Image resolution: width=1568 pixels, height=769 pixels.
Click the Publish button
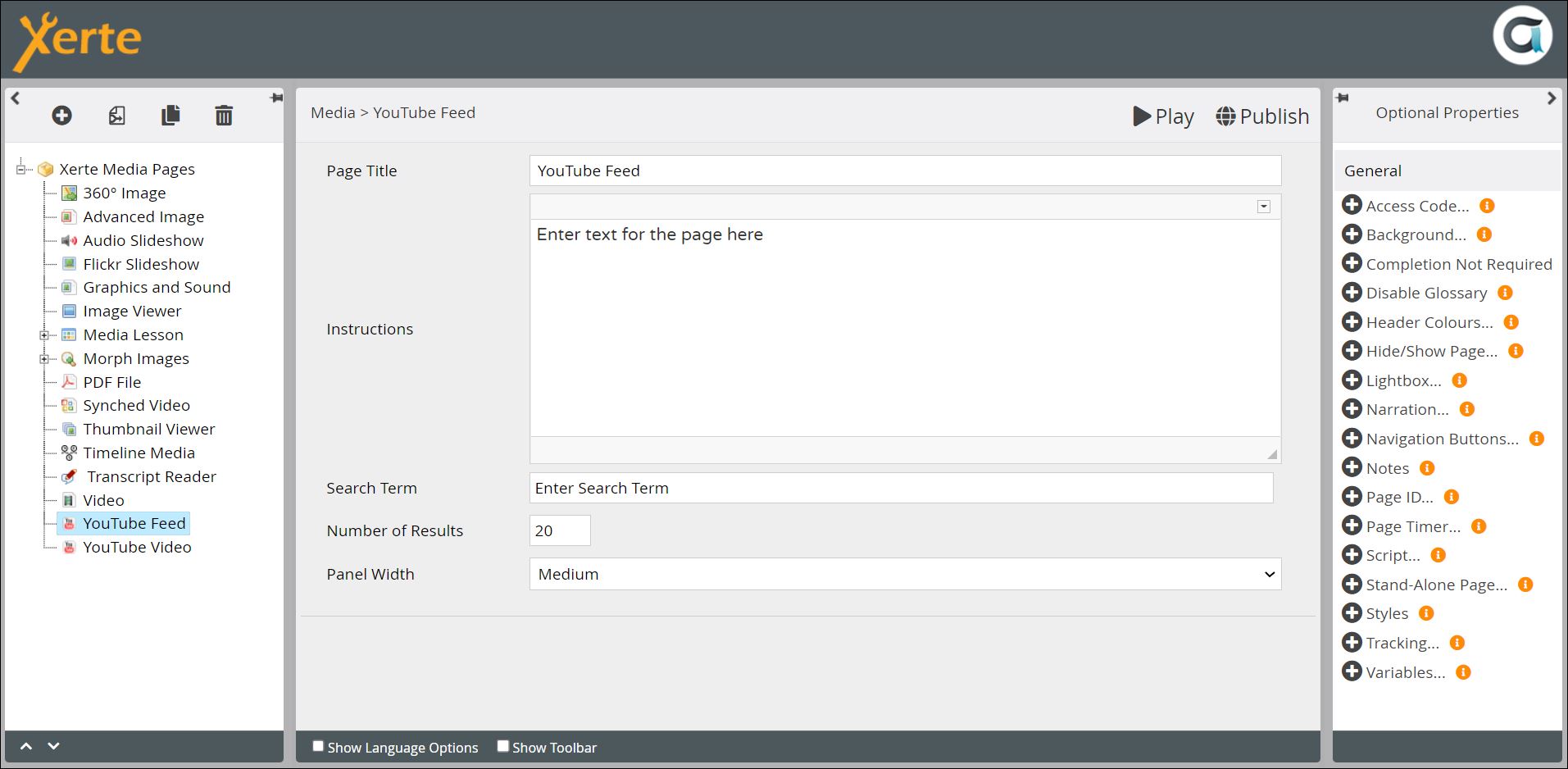(x=1262, y=116)
